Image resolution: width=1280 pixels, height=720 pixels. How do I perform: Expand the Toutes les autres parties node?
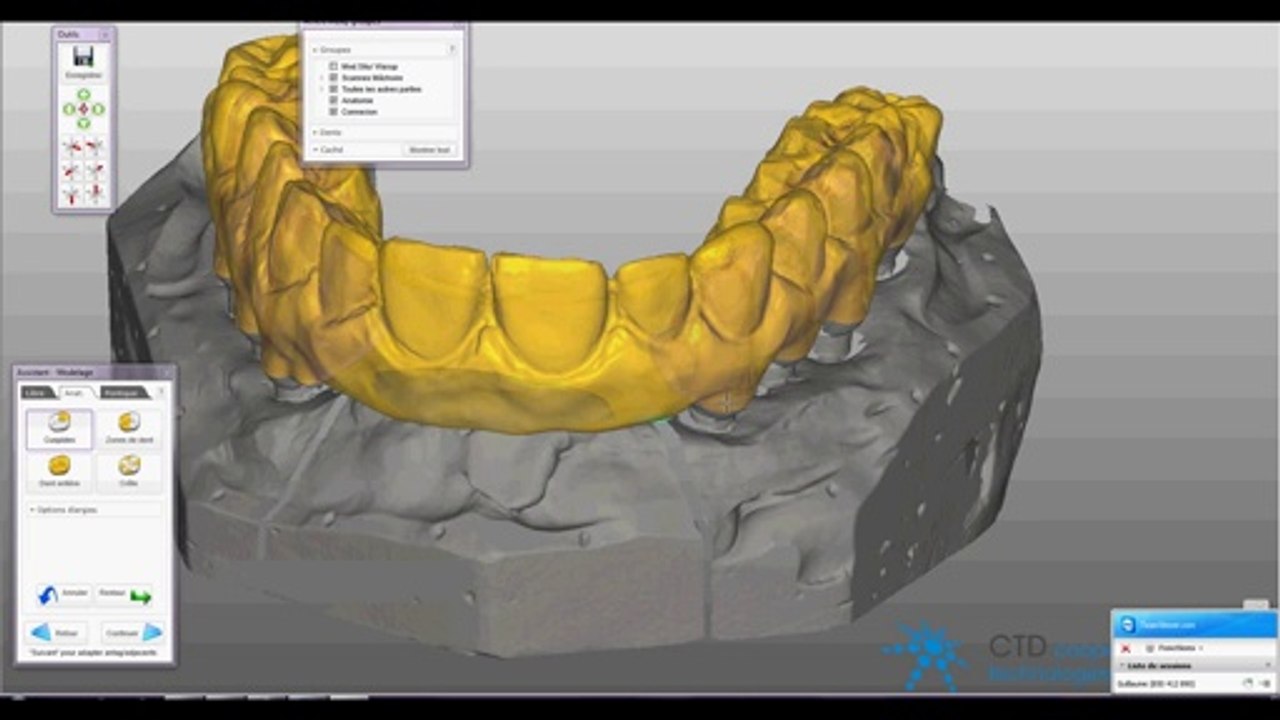click(321, 89)
